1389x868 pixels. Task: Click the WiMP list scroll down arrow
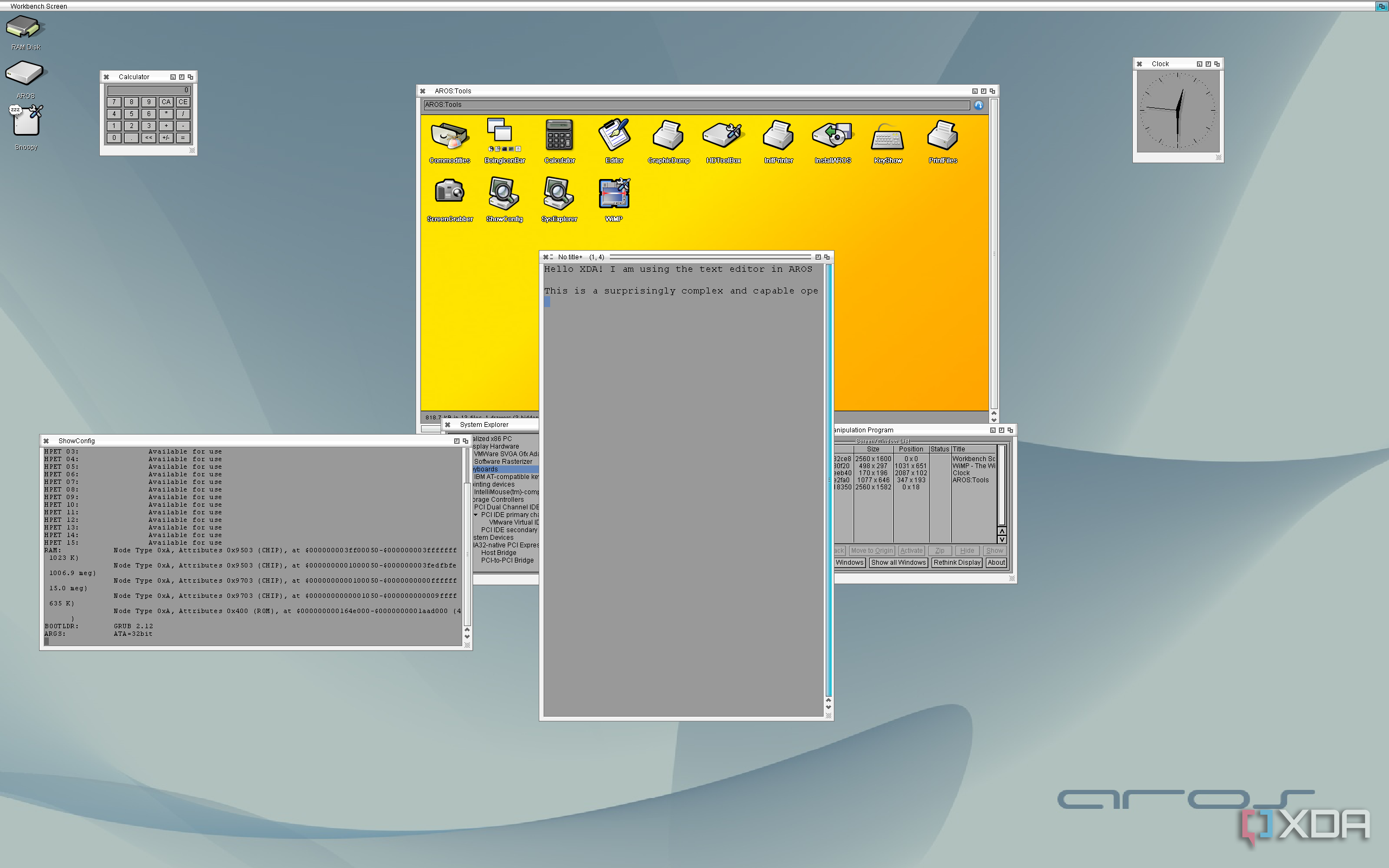pos(1002,540)
